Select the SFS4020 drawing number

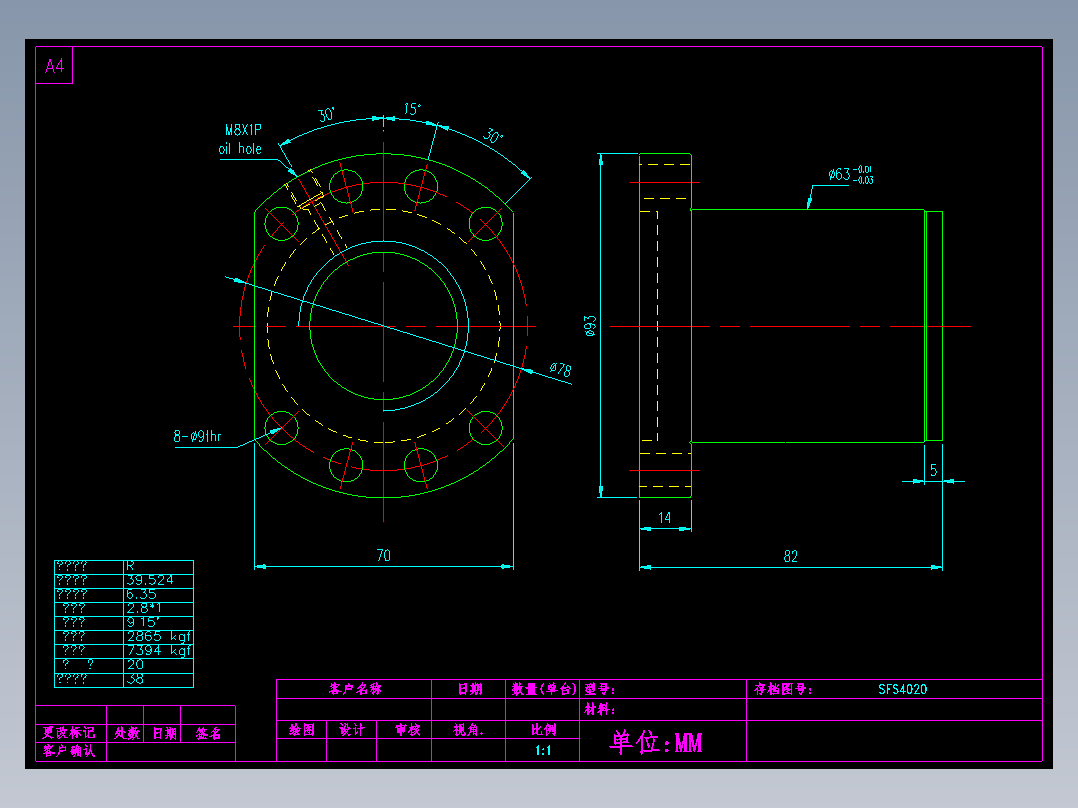point(902,689)
